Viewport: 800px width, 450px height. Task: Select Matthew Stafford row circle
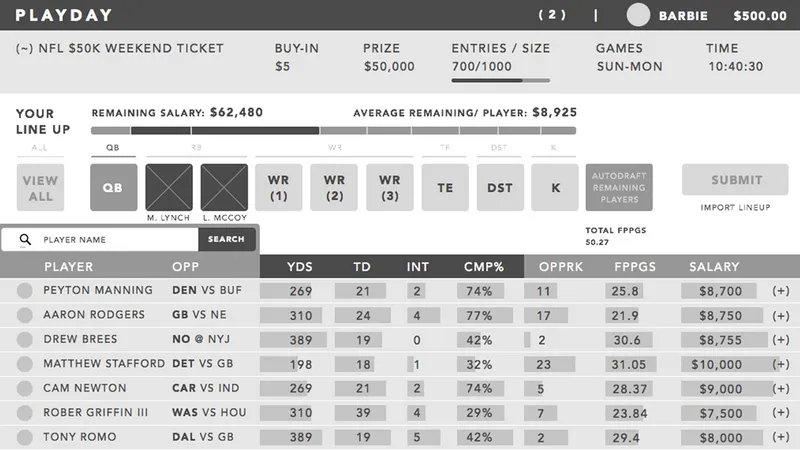(25, 365)
